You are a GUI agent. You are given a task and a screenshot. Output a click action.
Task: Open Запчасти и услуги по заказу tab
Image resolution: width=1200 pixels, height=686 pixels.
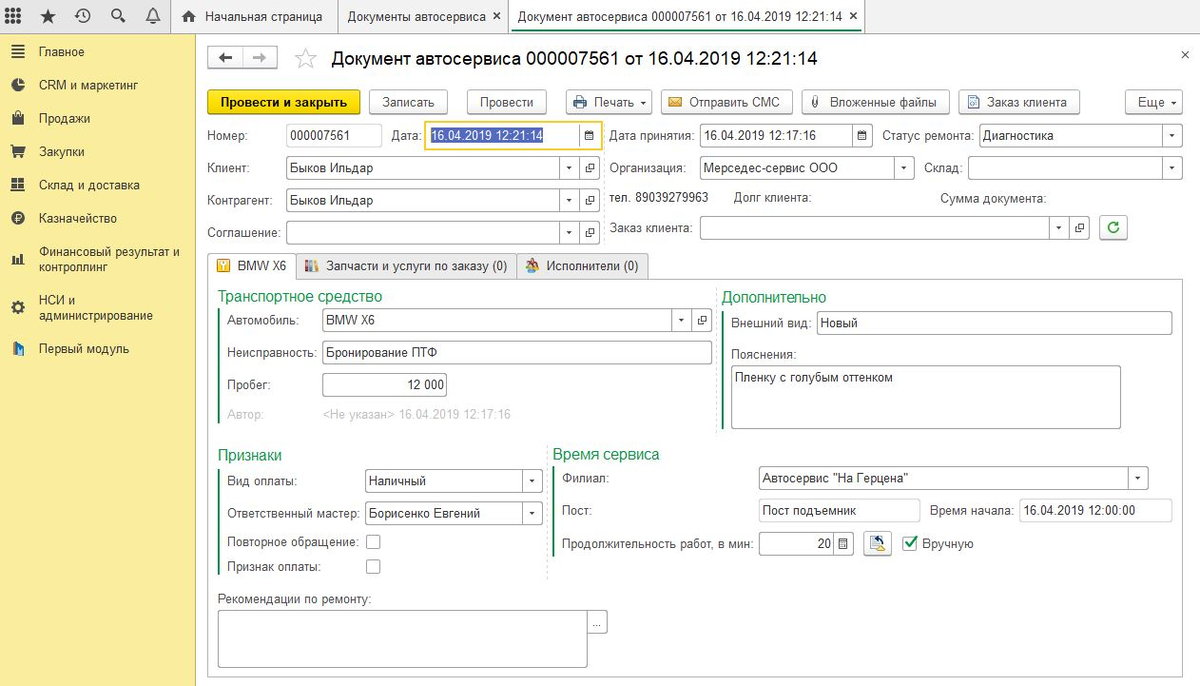coord(406,266)
